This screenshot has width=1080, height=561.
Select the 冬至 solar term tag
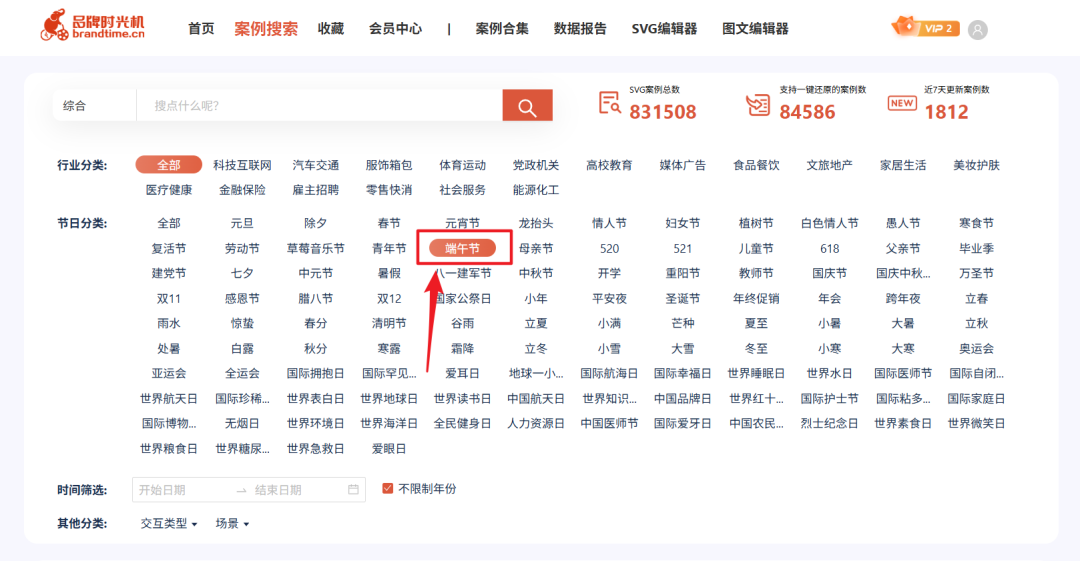point(756,349)
